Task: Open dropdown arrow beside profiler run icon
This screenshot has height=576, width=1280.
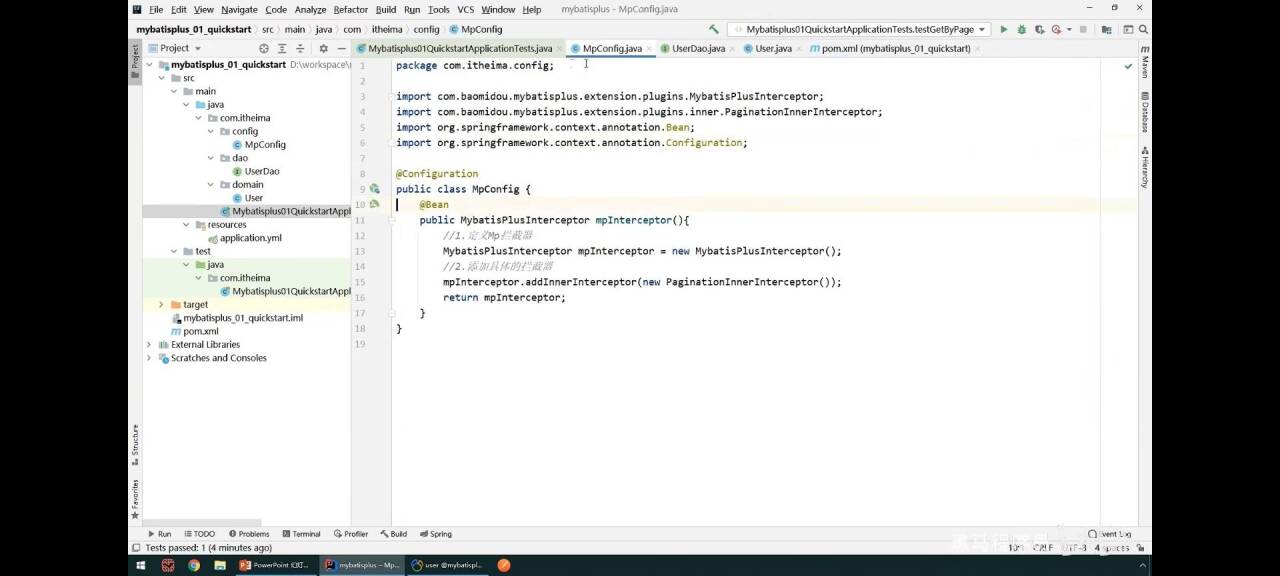Action: coord(1068,30)
